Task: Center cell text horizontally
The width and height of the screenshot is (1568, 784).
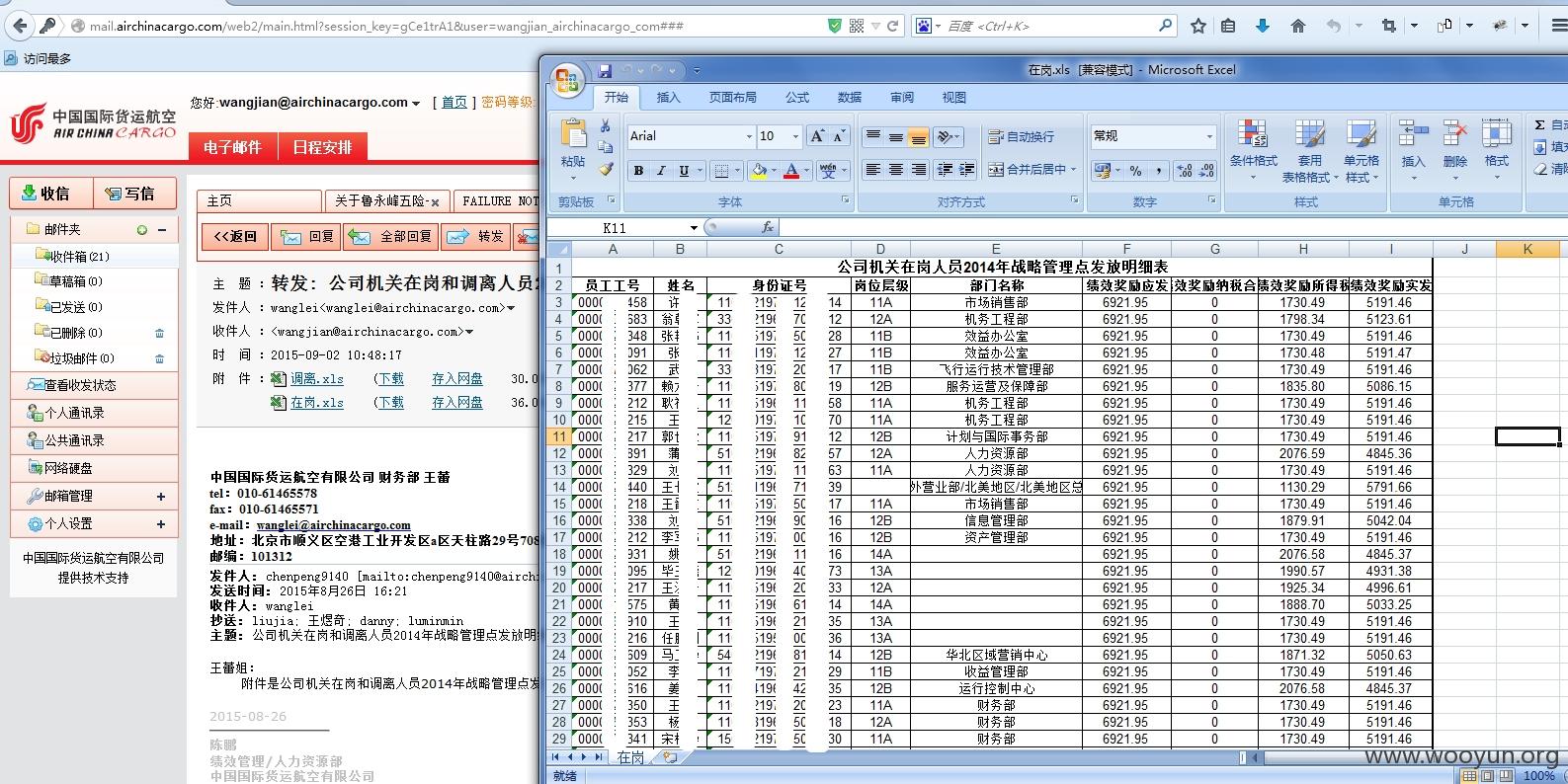Action: [x=895, y=170]
